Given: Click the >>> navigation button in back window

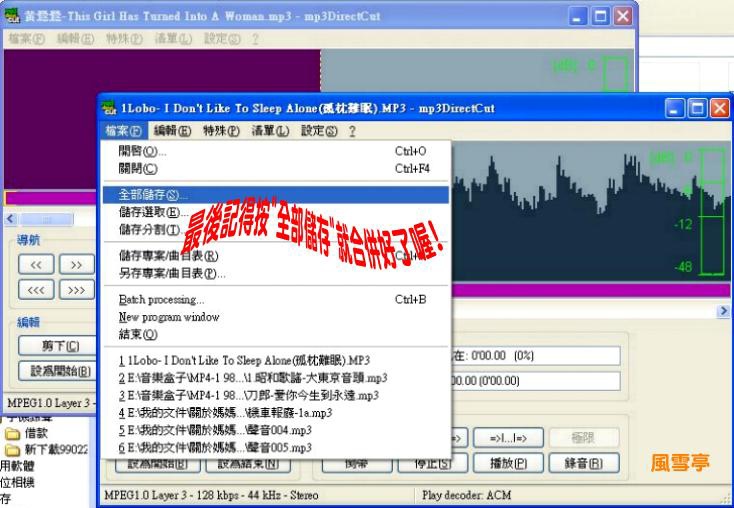Looking at the screenshot, I should (77, 290).
